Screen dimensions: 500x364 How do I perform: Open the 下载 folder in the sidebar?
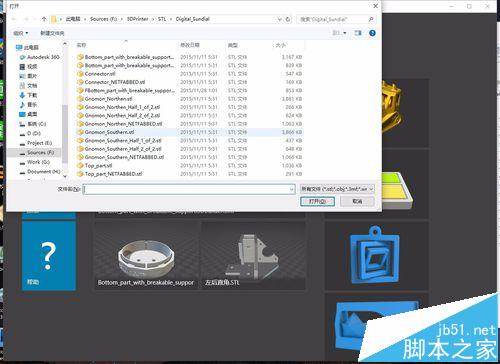[29, 95]
